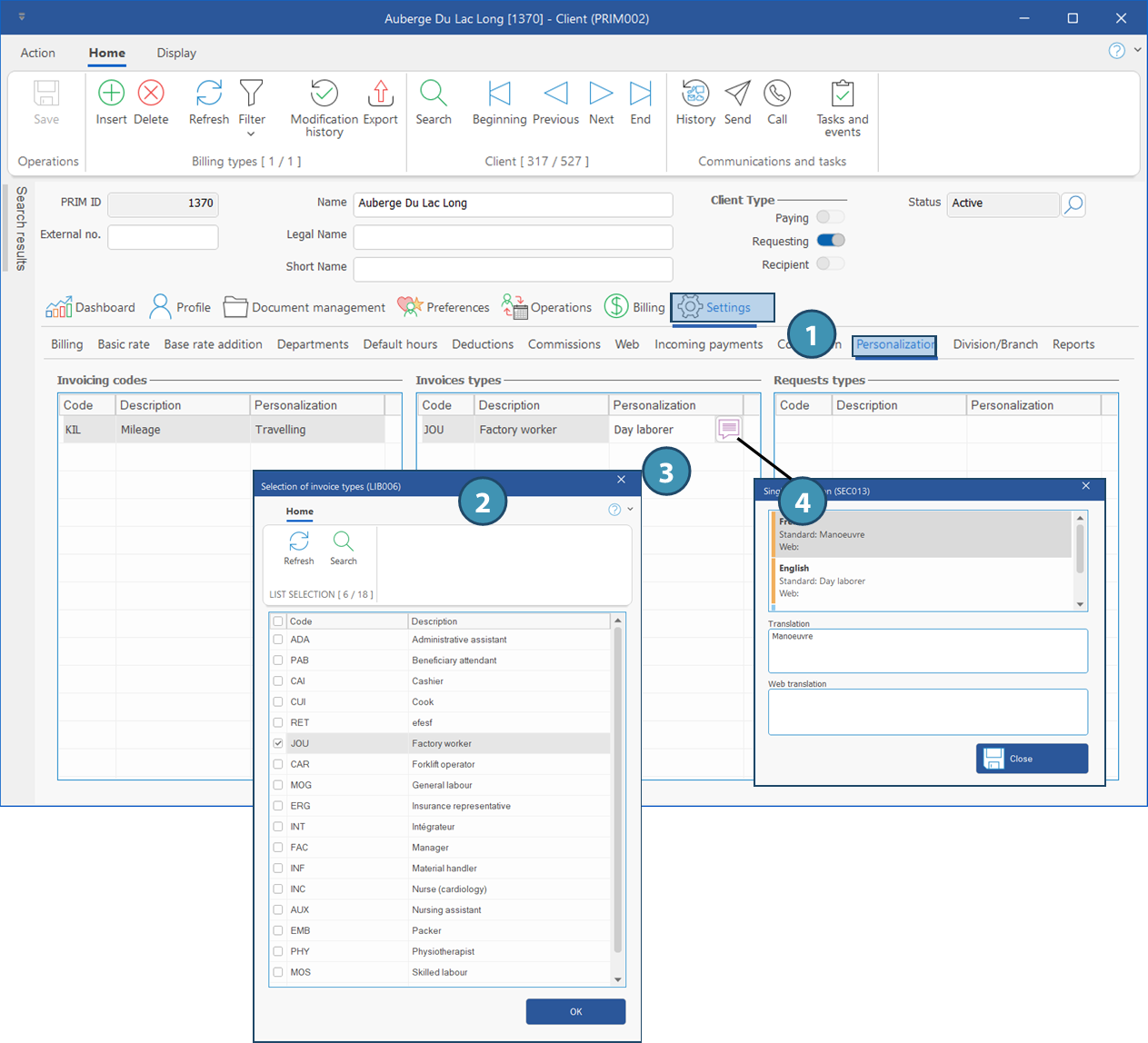Open Modification history
The height and width of the screenshot is (1043, 1148).
324,94
